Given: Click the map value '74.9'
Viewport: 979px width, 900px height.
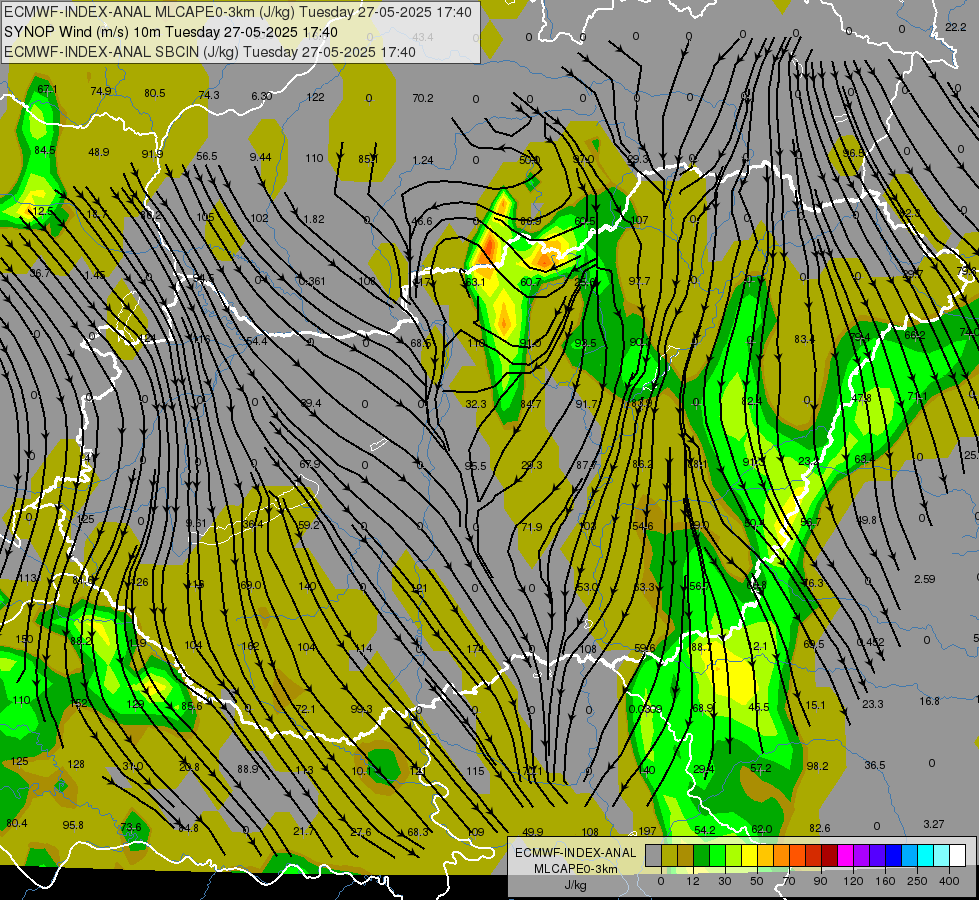Looking at the screenshot, I should pyautogui.click(x=101, y=91).
